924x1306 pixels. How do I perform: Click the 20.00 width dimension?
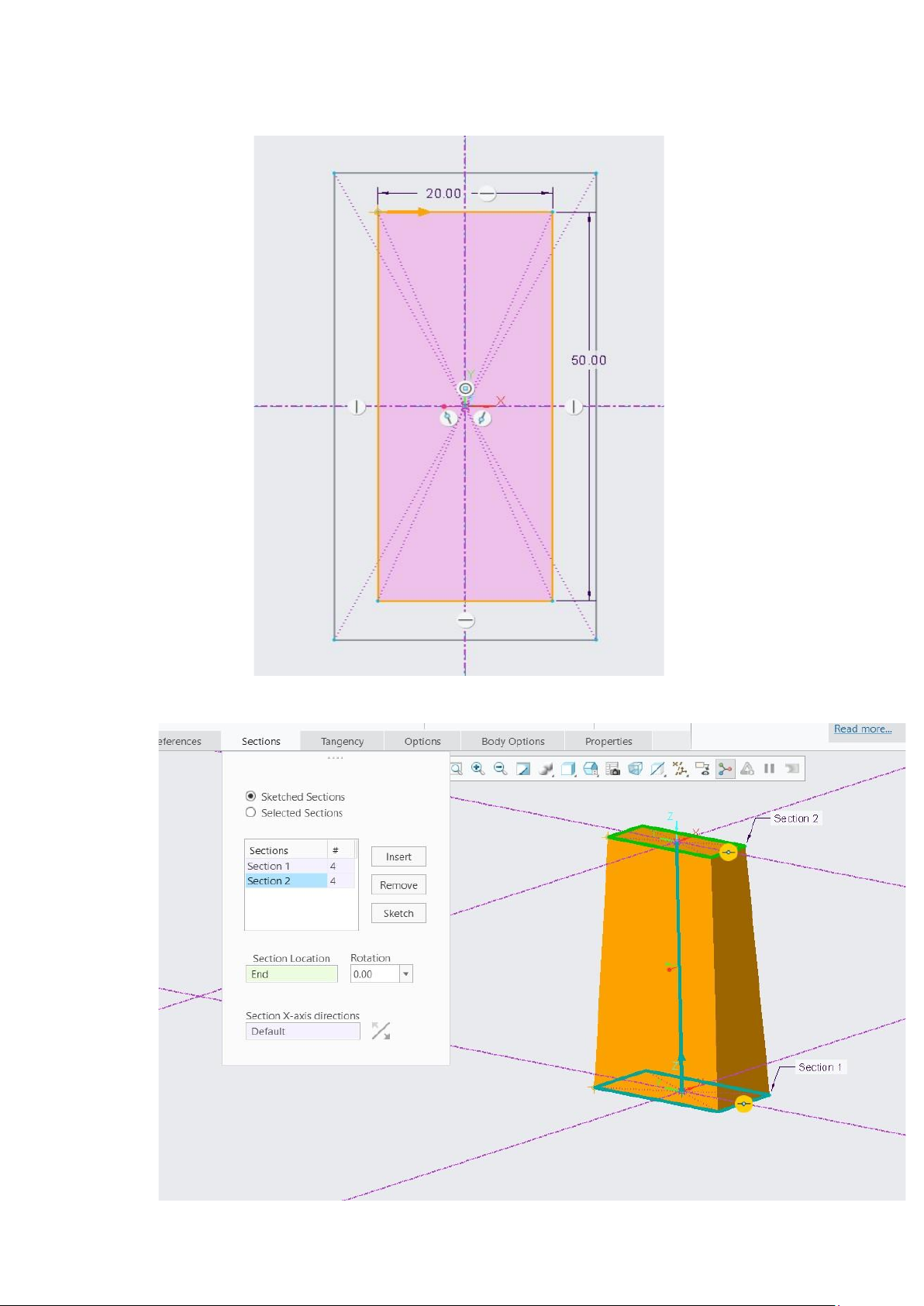point(443,194)
